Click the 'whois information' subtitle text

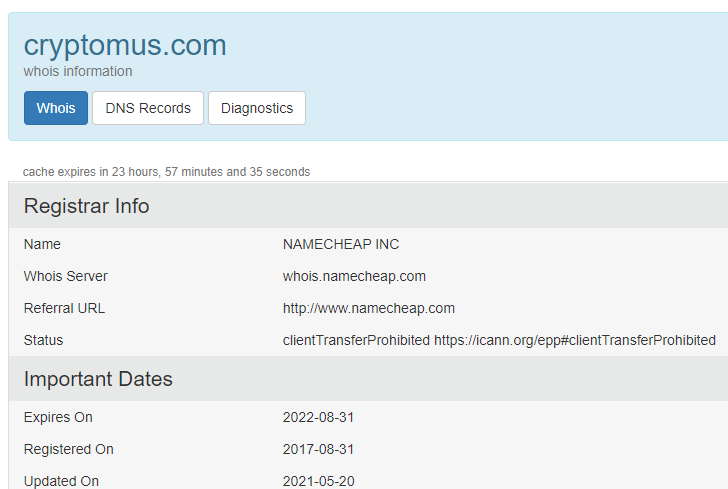(x=78, y=71)
